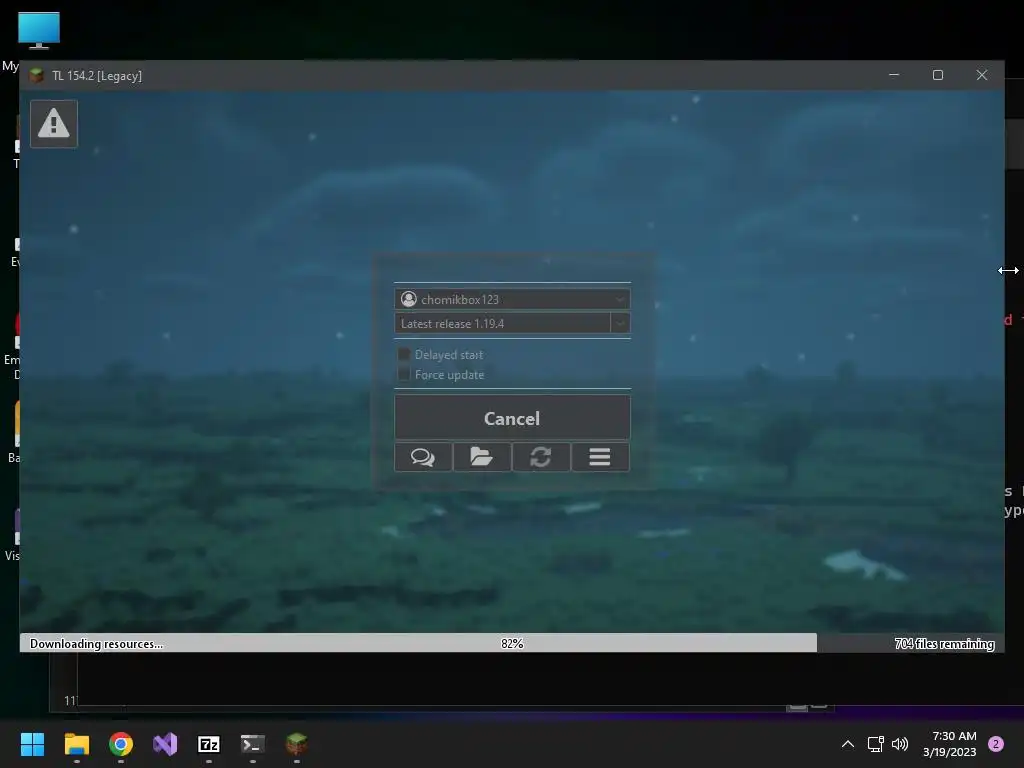The width and height of the screenshot is (1024, 768).
Task: Toggle the Force update checkbox
Action: (404, 374)
